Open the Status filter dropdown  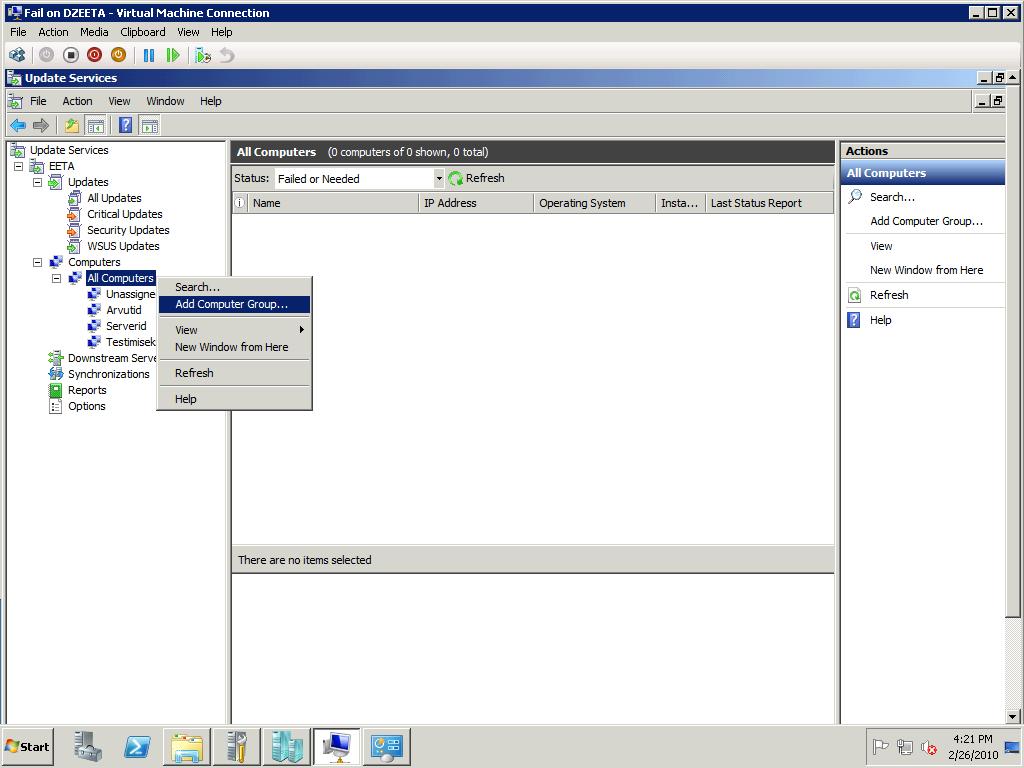click(x=439, y=178)
